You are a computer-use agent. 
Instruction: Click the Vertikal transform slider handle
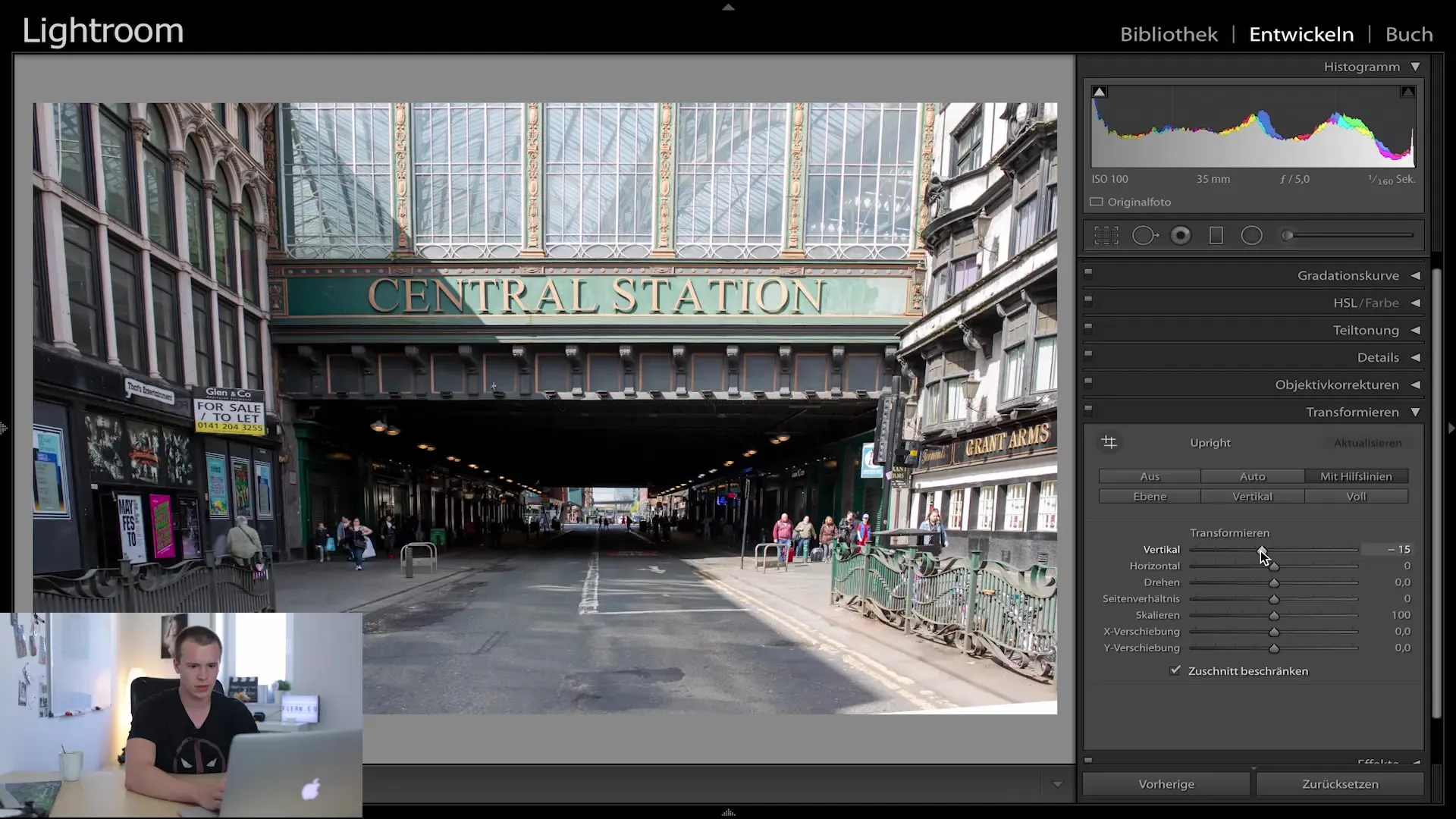(1262, 550)
